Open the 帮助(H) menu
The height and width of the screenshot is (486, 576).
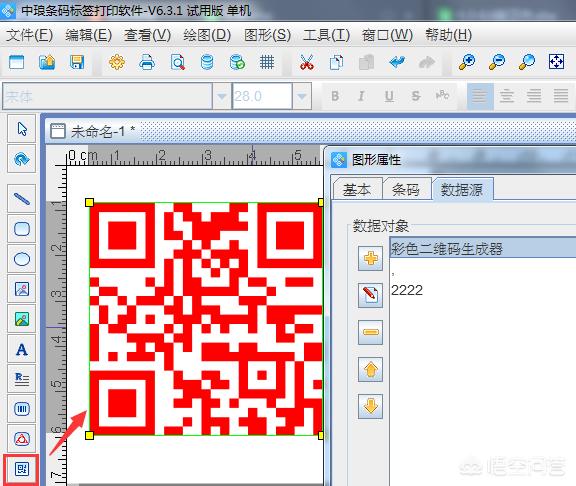449,35
